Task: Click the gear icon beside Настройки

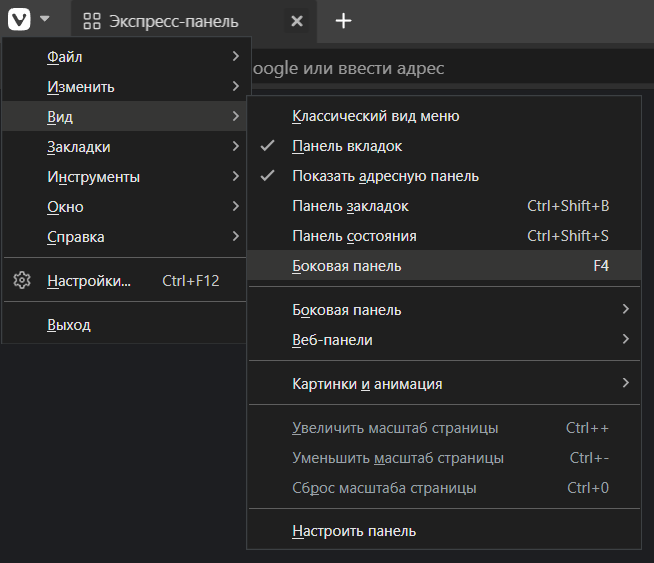Action: (22, 281)
